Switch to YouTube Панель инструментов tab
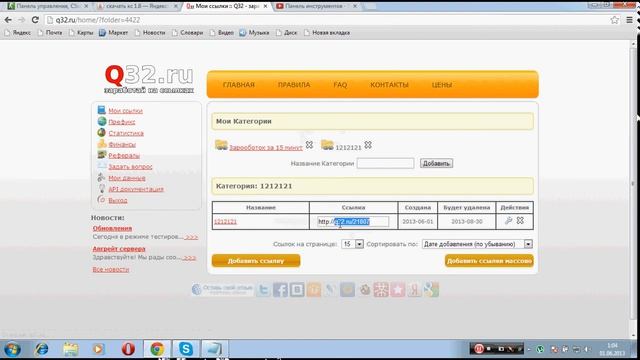This screenshot has height=360, width=640. point(316,6)
